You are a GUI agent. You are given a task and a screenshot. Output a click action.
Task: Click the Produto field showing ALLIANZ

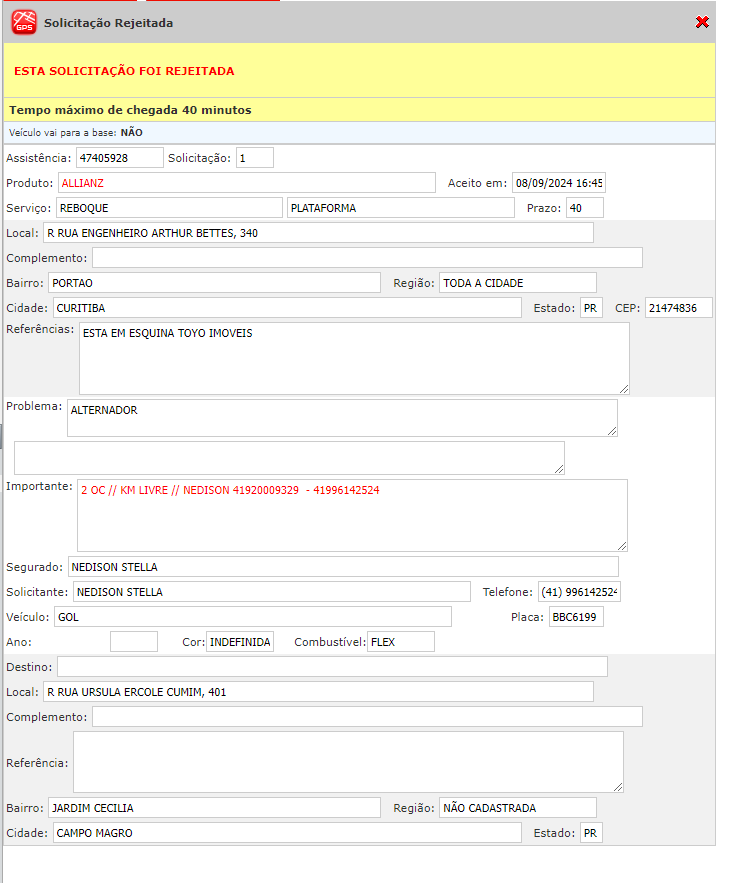coord(246,183)
